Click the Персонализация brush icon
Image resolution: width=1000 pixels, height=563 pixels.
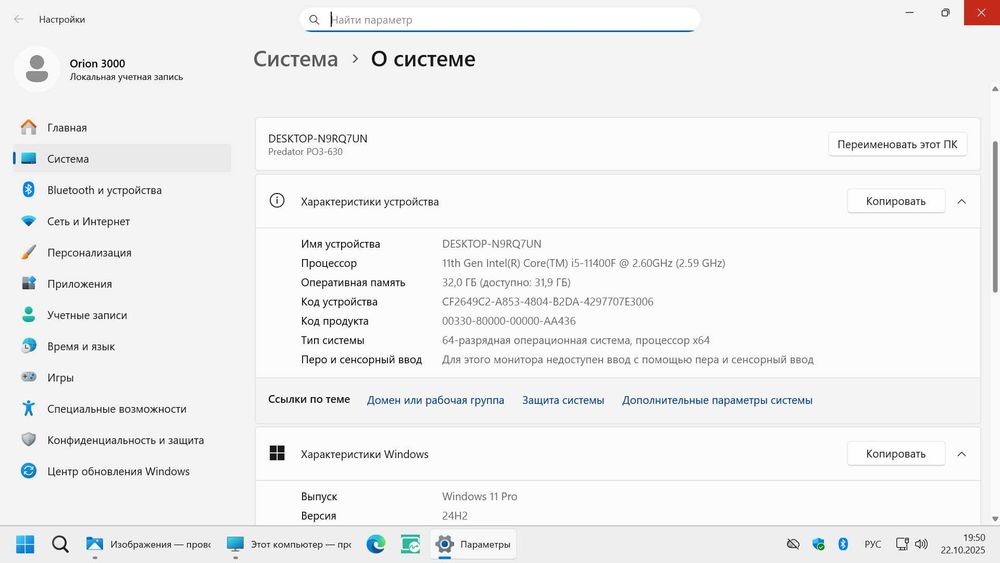click(29, 252)
